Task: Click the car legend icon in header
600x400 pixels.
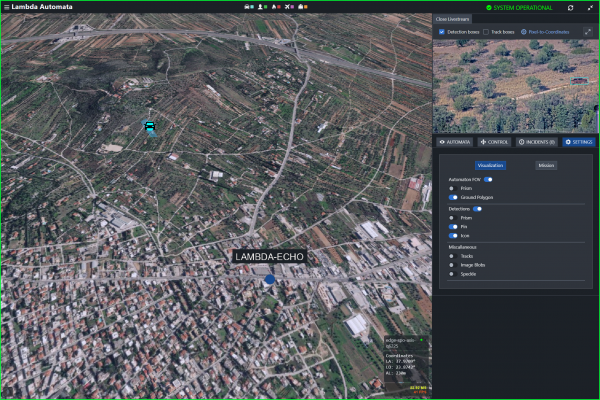Action: (248, 7)
